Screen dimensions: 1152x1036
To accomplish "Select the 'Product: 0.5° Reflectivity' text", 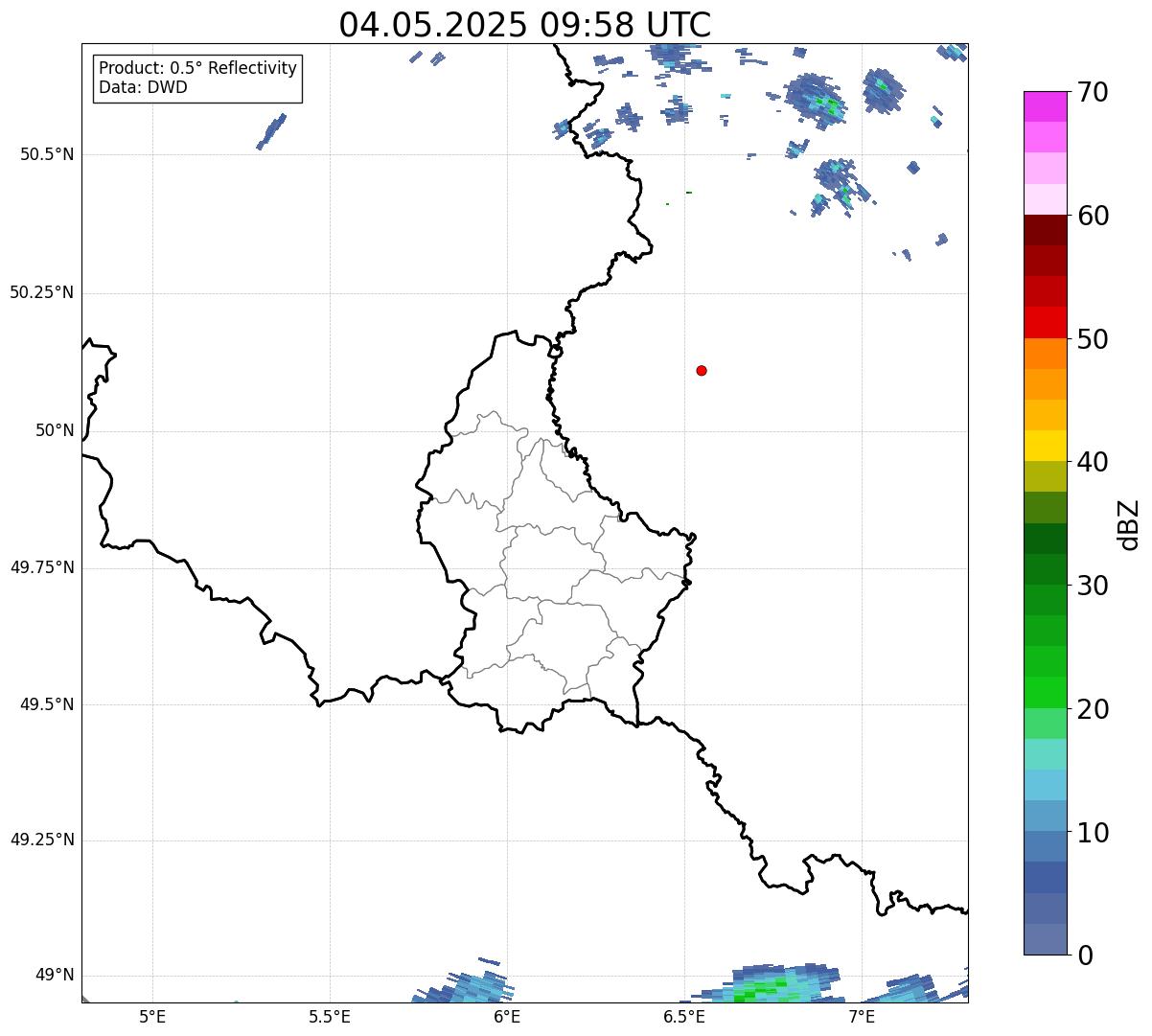I will [197, 69].
